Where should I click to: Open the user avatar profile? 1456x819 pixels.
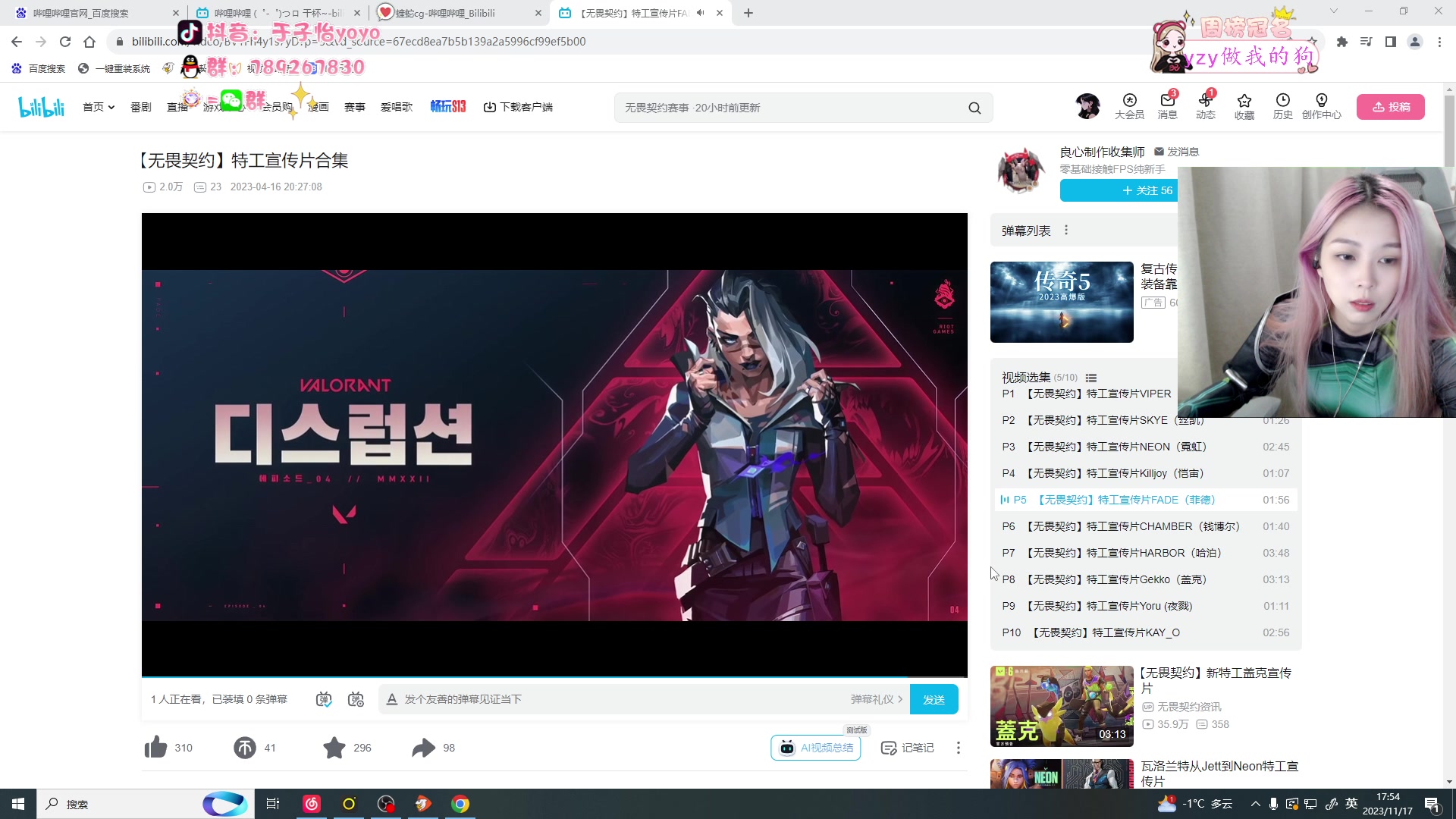tap(1087, 106)
